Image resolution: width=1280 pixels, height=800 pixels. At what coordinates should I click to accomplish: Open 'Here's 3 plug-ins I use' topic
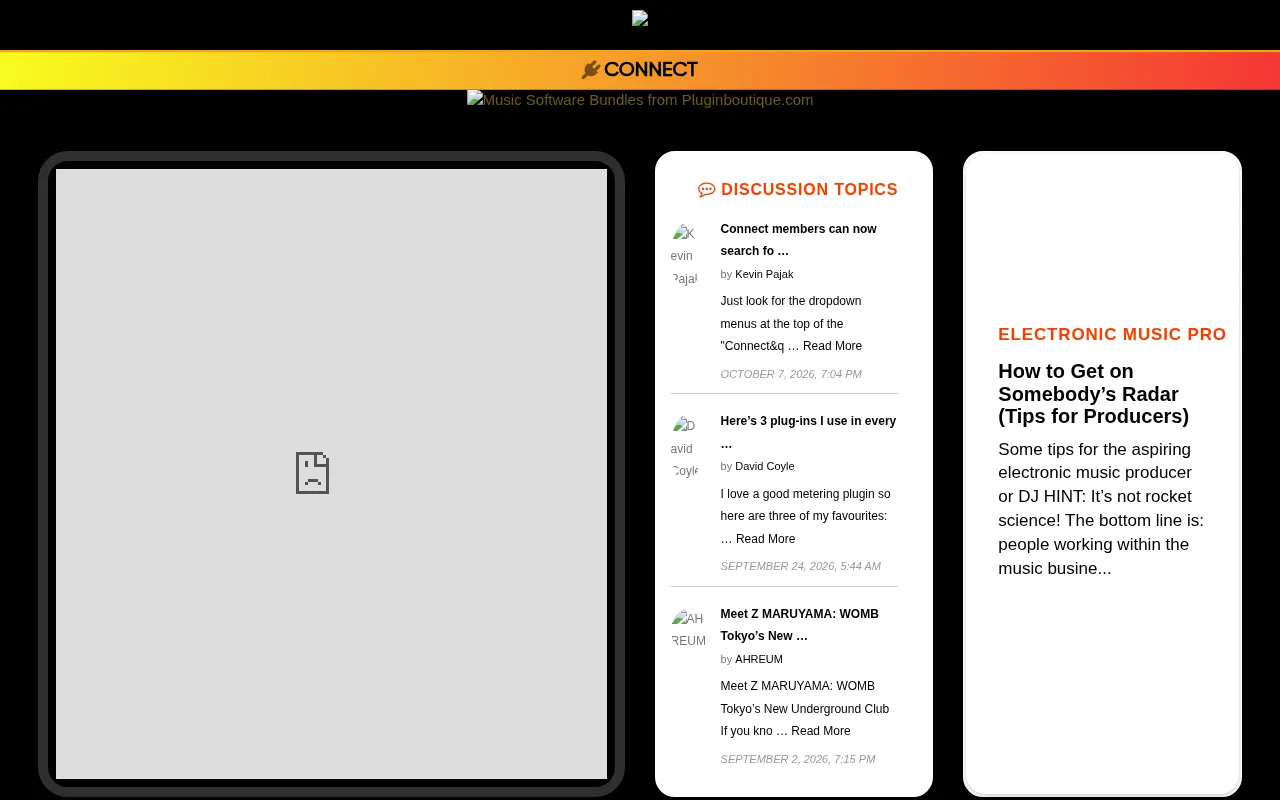click(808, 432)
